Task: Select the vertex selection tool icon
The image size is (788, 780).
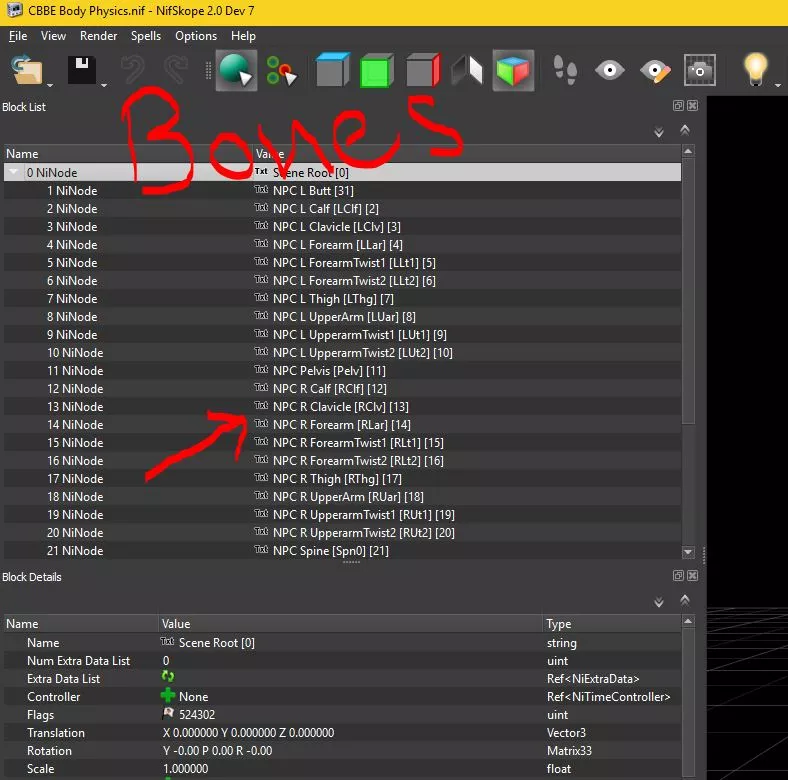Action: [281, 70]
